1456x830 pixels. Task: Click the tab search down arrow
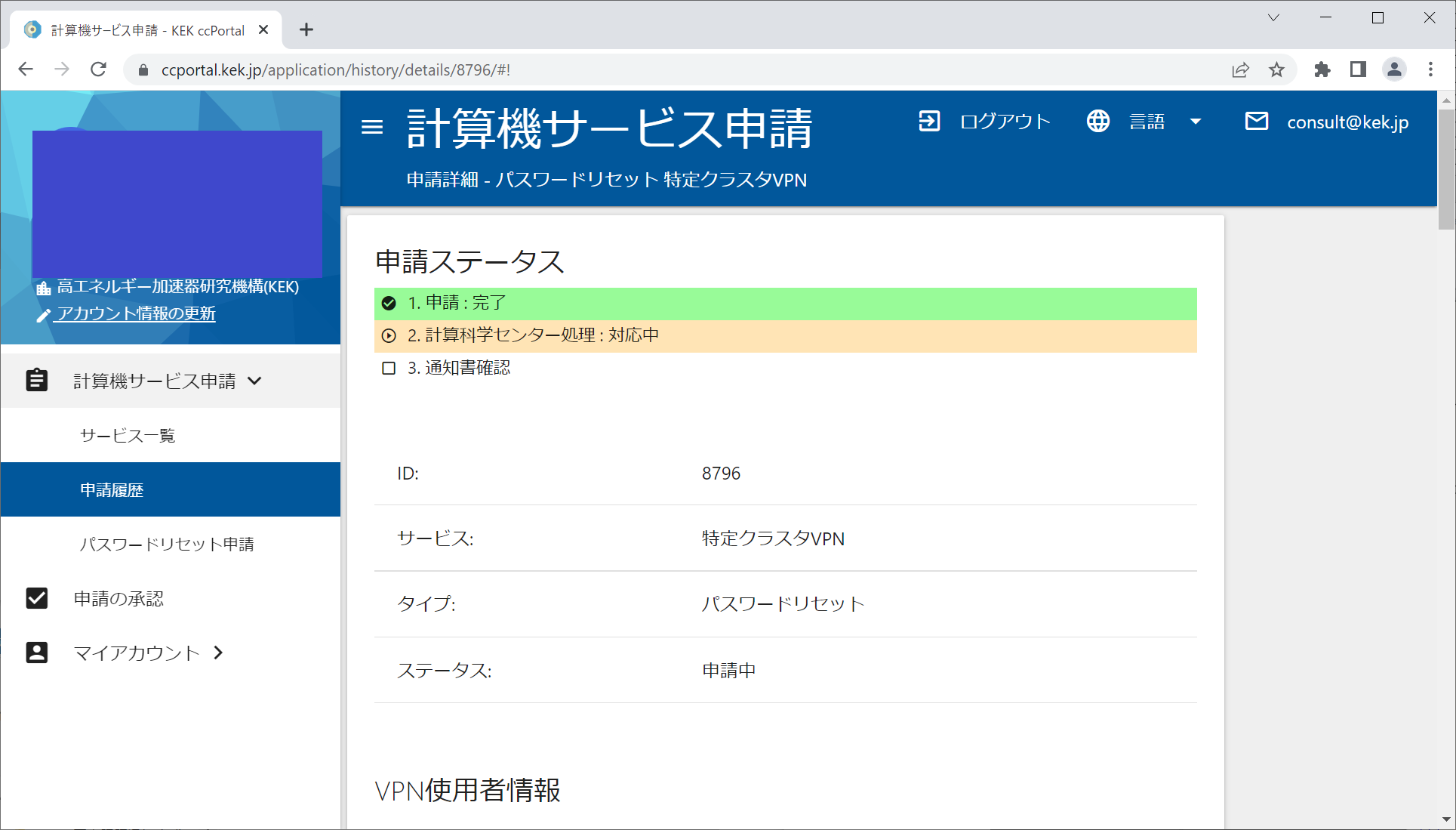tap(1273, 17)
